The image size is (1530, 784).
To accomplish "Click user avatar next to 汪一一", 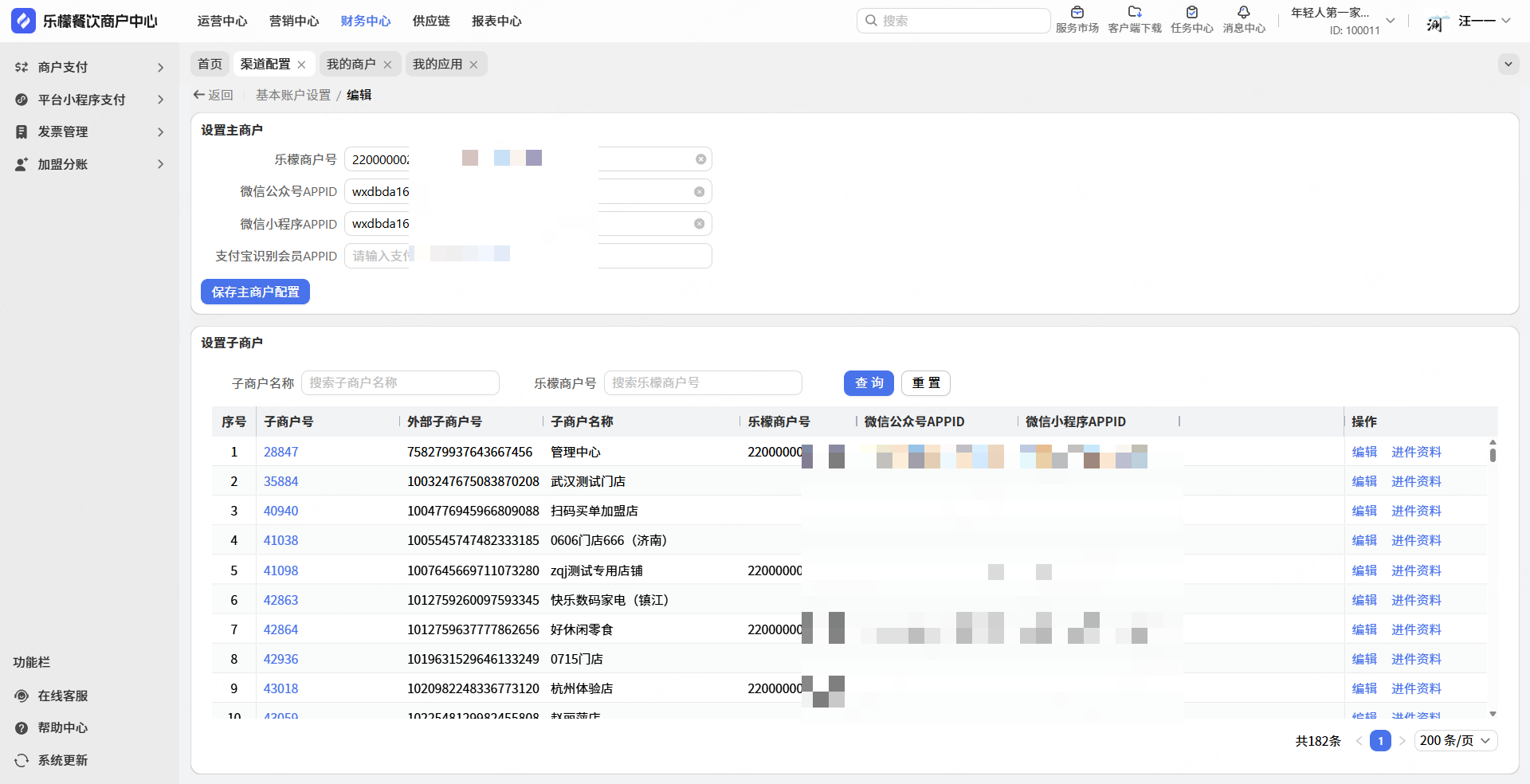I will [x=1436, y=22].
